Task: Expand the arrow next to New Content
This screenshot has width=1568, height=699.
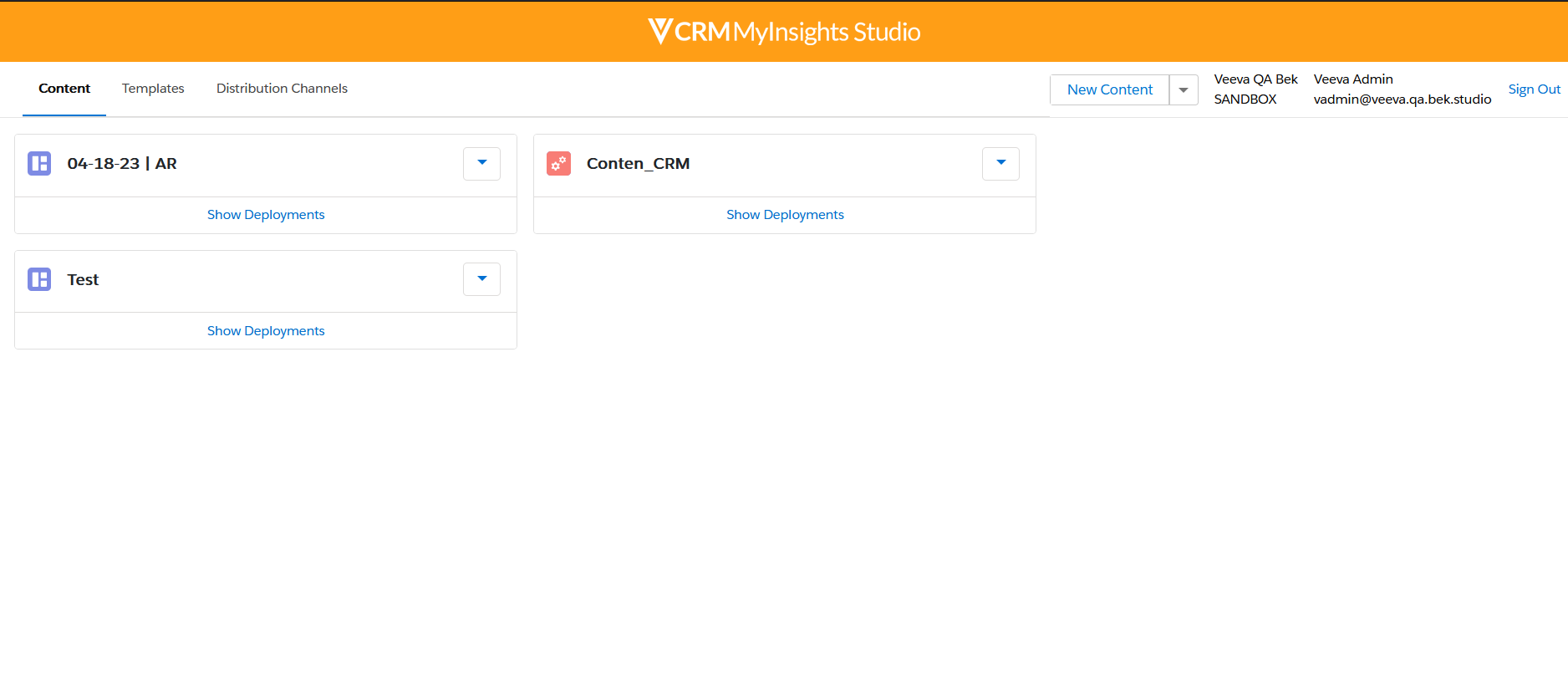Action: pos(1184,89)
